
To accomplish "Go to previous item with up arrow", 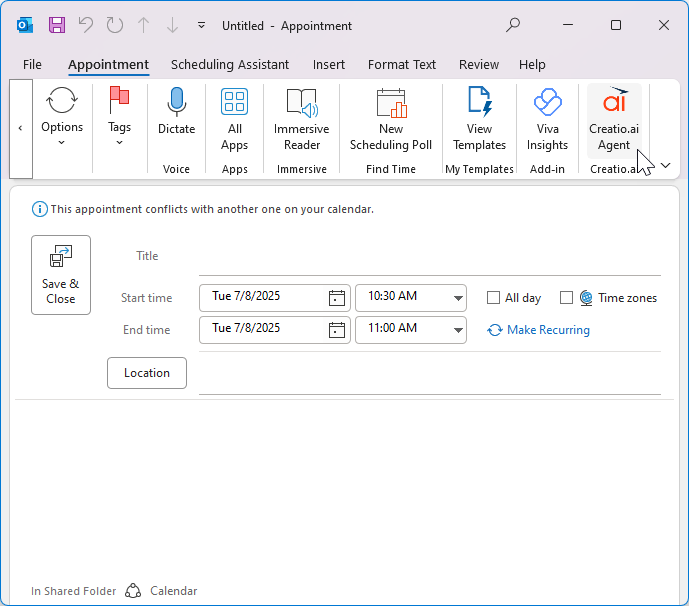I will 144,25.
